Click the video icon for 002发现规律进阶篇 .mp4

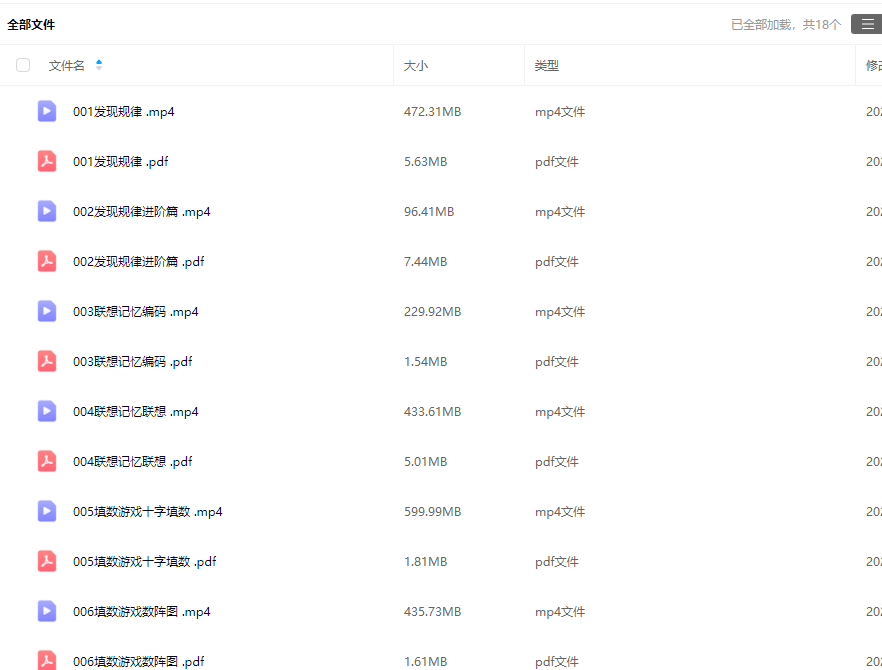click(x=47, y=211)
